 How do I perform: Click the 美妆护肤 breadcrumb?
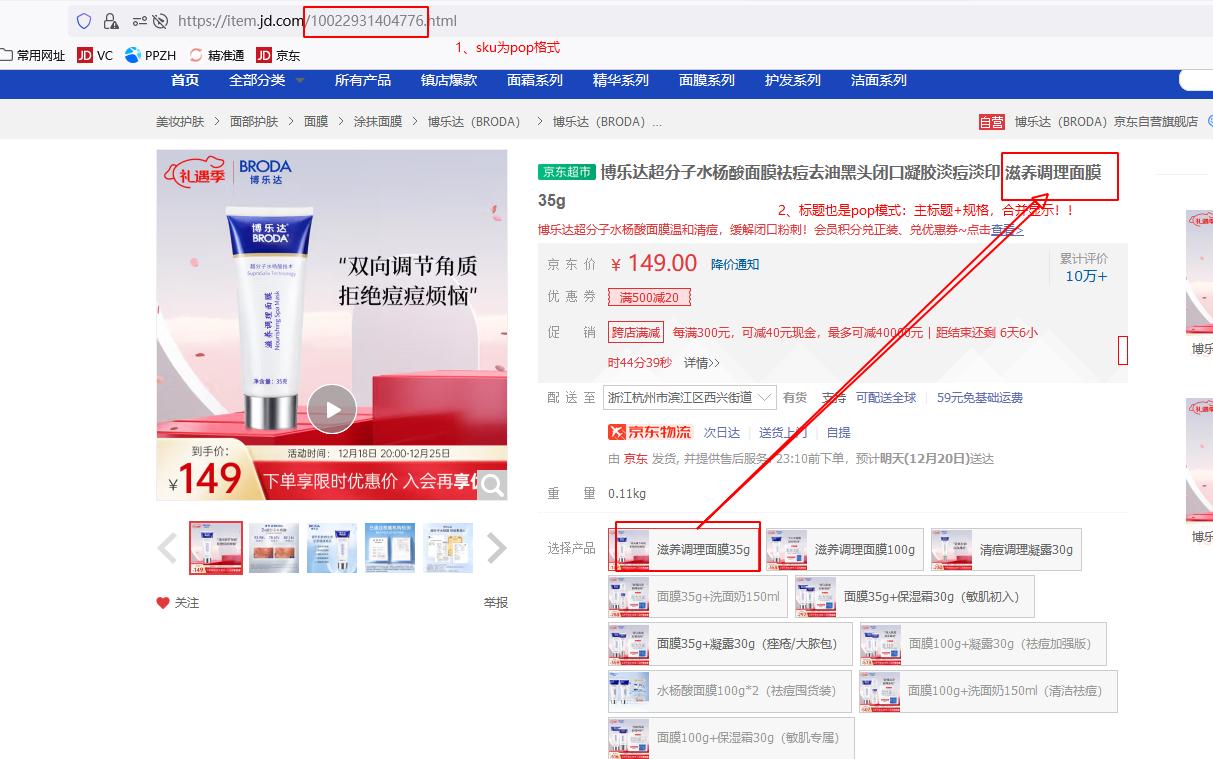click(x=180, y=122)
